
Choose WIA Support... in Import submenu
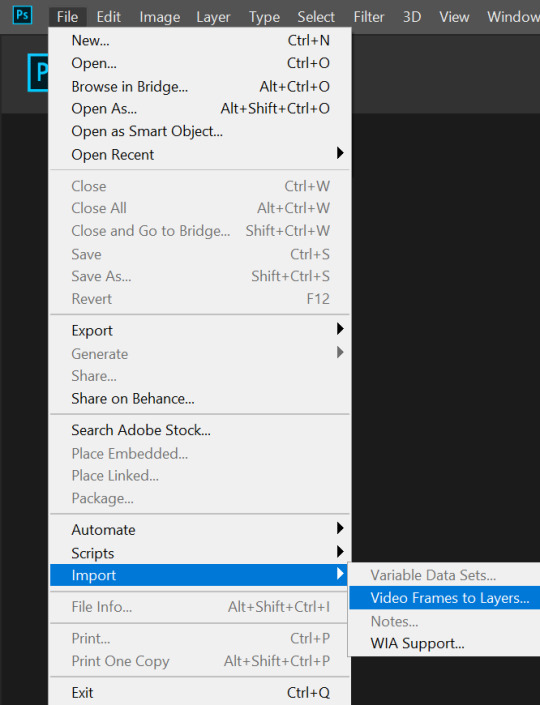[445, 643]
